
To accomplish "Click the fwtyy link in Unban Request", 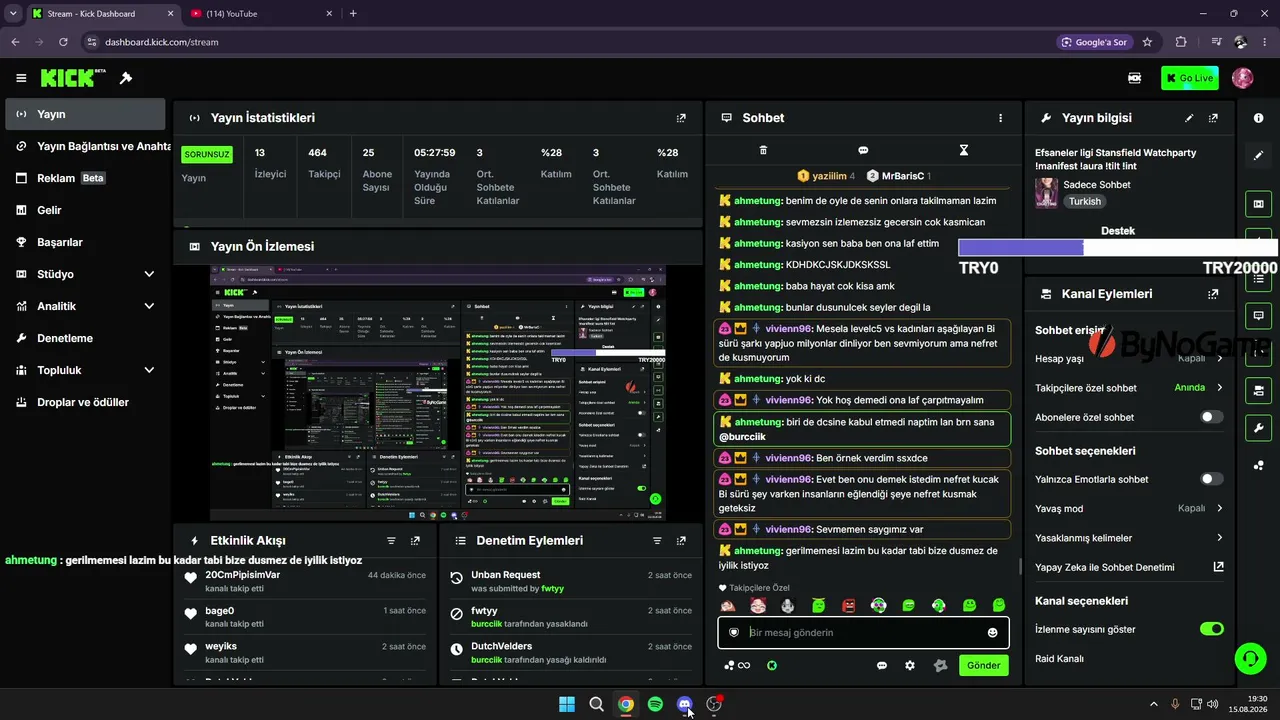I will (x=552, y=589).
